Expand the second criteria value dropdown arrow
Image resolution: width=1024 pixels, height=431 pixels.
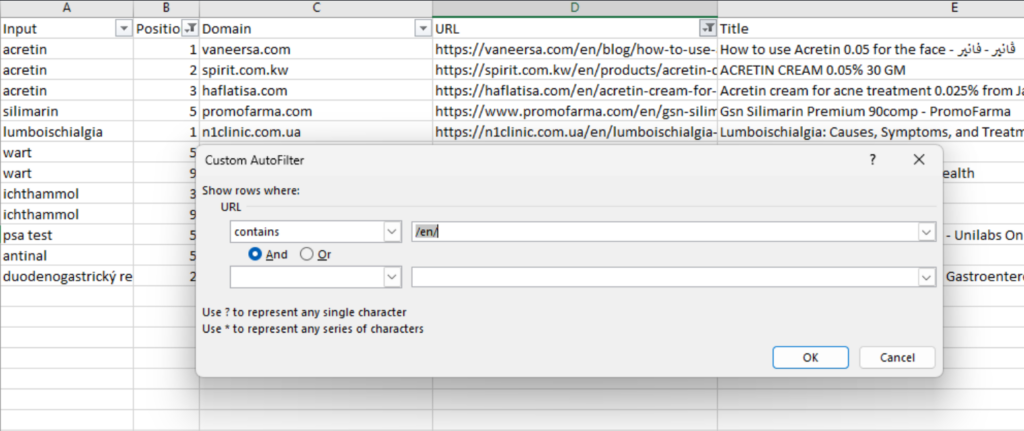(925, 277)
